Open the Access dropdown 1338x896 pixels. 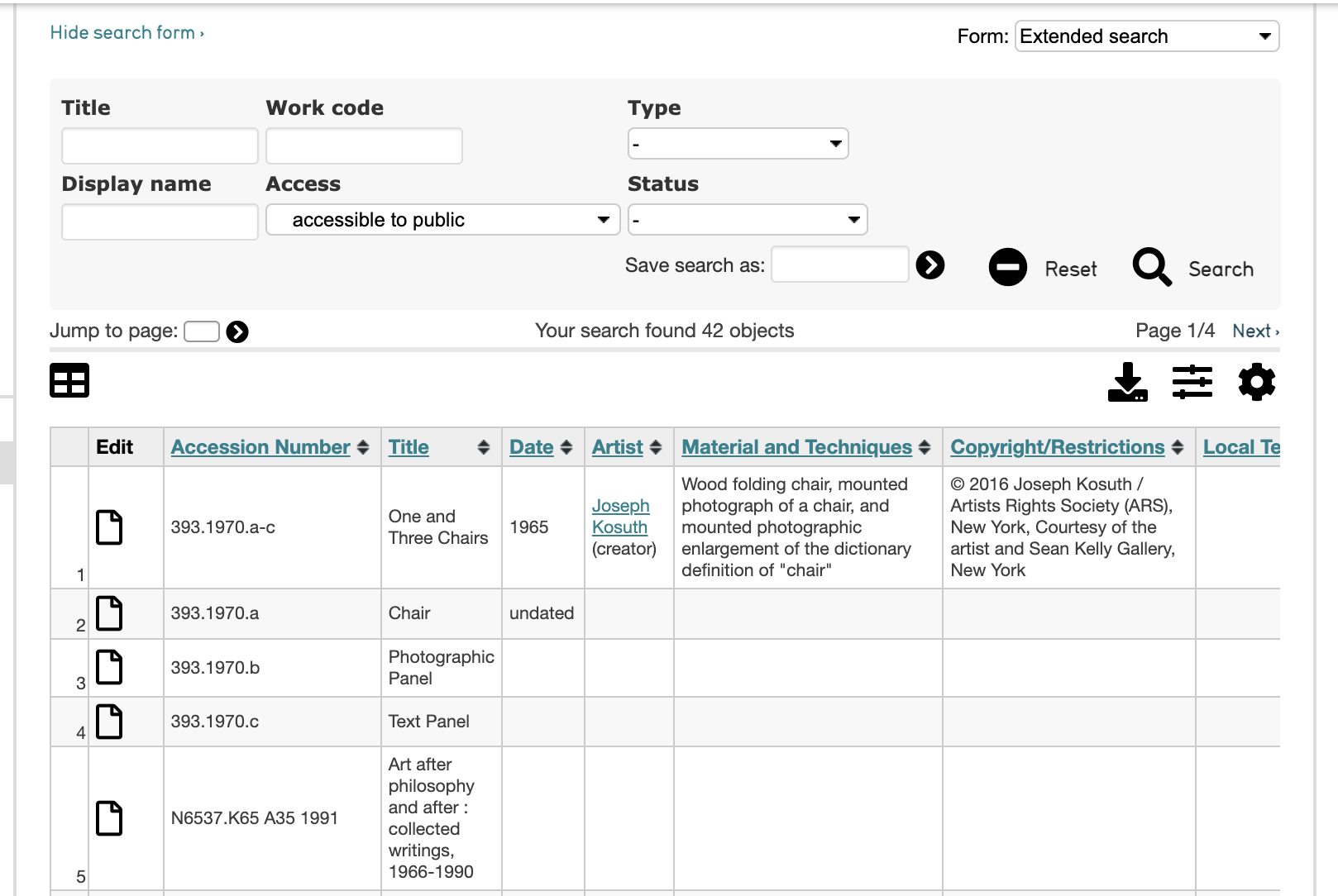(x=443, y=220)
